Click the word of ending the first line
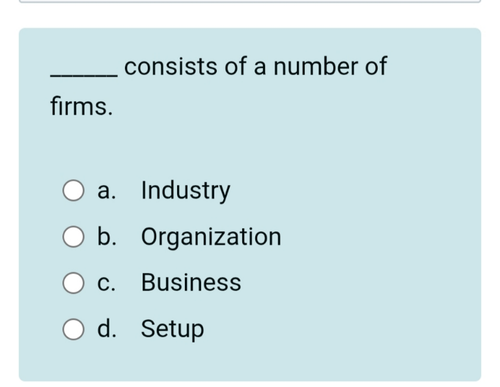The height and width of the screenshot is (387, 500). [x=376, y=66]
